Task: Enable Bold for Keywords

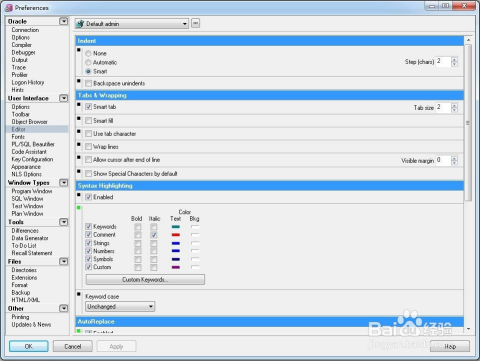Action: tap(137, 227)
